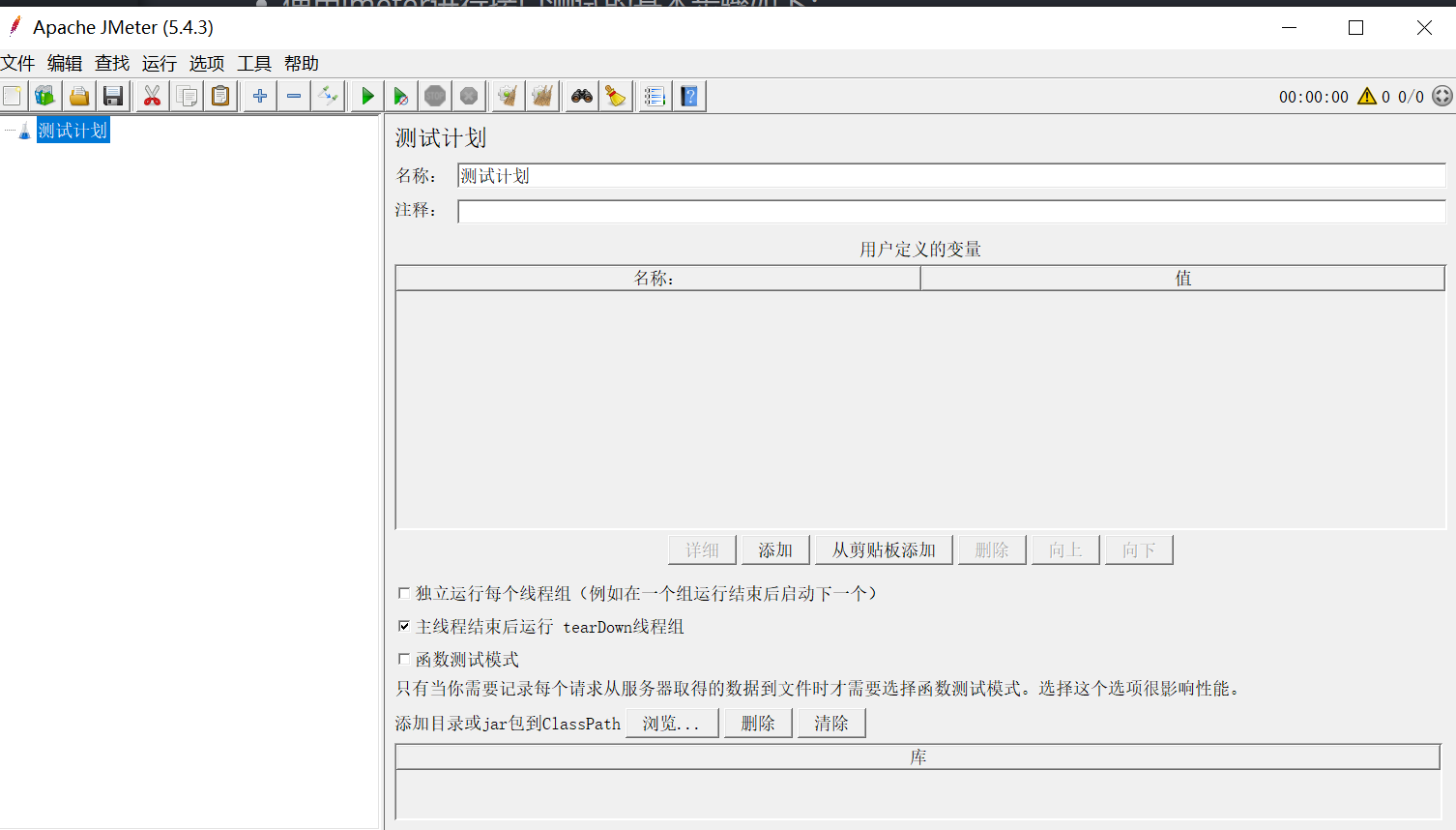Click the Cut scissors icon
The width and height of the screenshot is (1456, 830).
(152, 96)
